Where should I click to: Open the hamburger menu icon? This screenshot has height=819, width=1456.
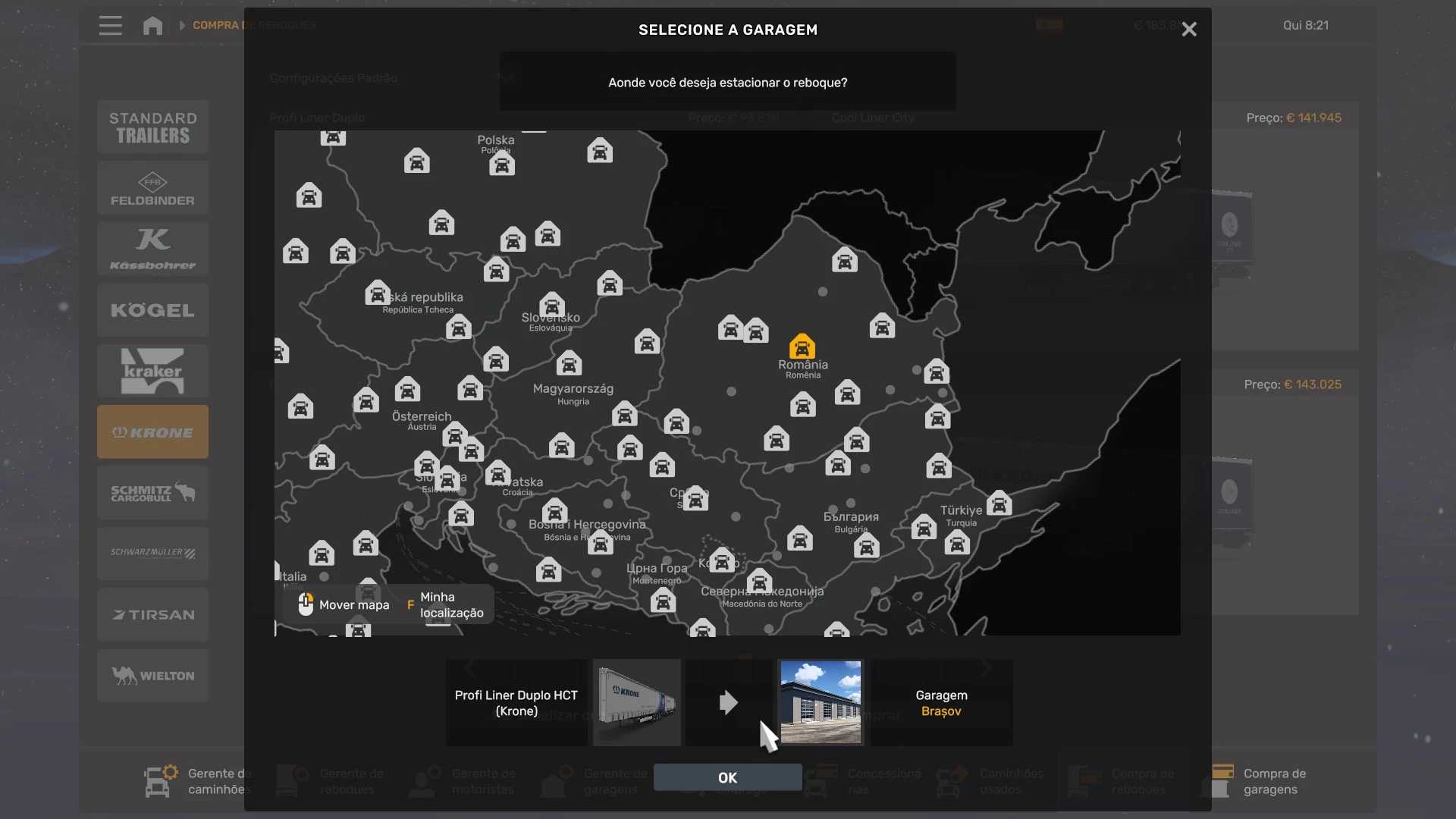click(110, 26)
